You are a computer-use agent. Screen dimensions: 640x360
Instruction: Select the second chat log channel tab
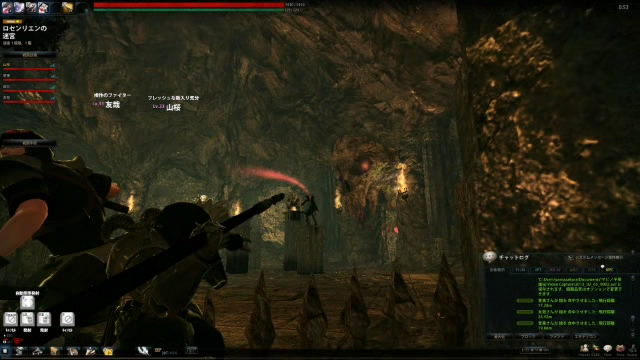coord(520,270)
